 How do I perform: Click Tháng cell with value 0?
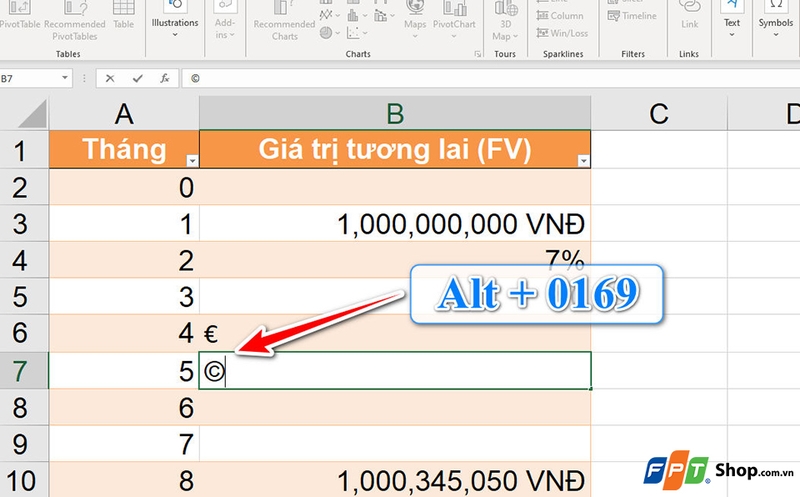124,187
